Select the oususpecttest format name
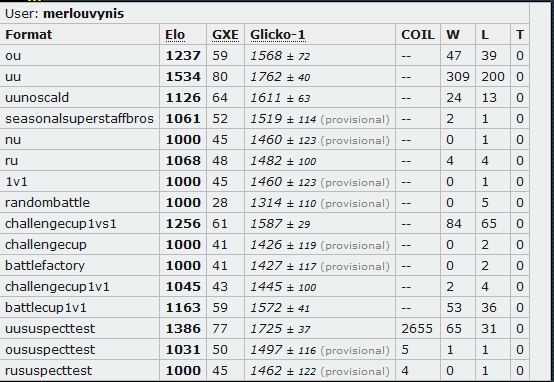This screenshot has width=554, height=382. click(x=50, y=349)
